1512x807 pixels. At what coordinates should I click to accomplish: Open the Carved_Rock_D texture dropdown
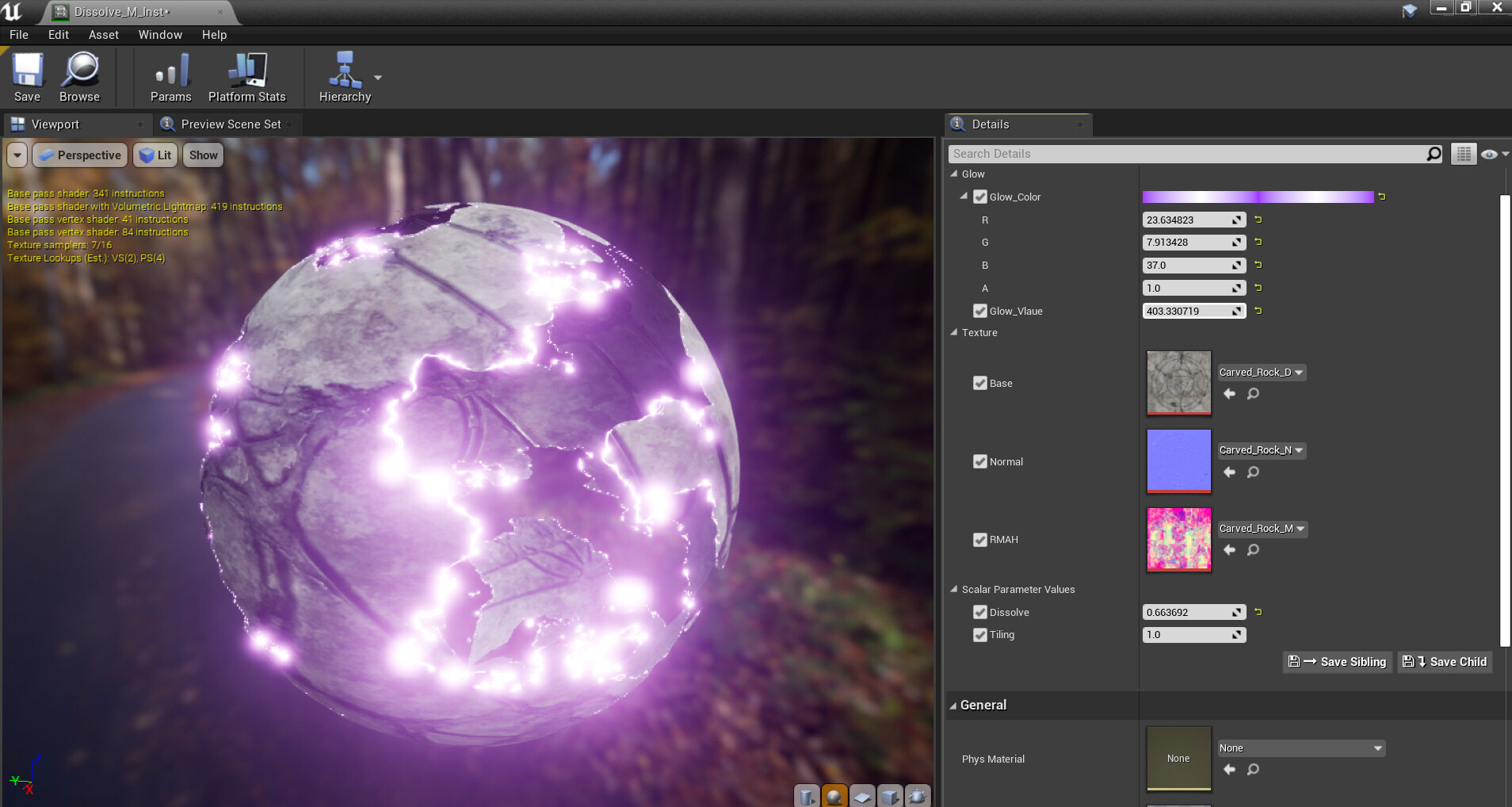point(1261,372)
